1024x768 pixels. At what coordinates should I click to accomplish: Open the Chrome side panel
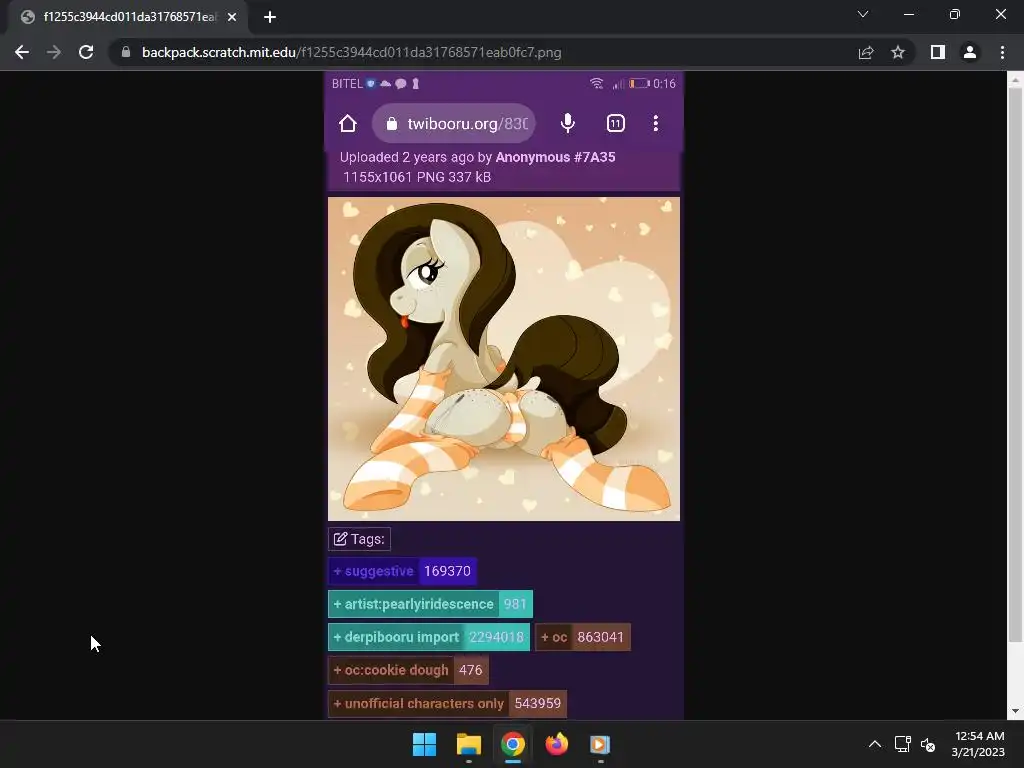click(x=938, y=52)
